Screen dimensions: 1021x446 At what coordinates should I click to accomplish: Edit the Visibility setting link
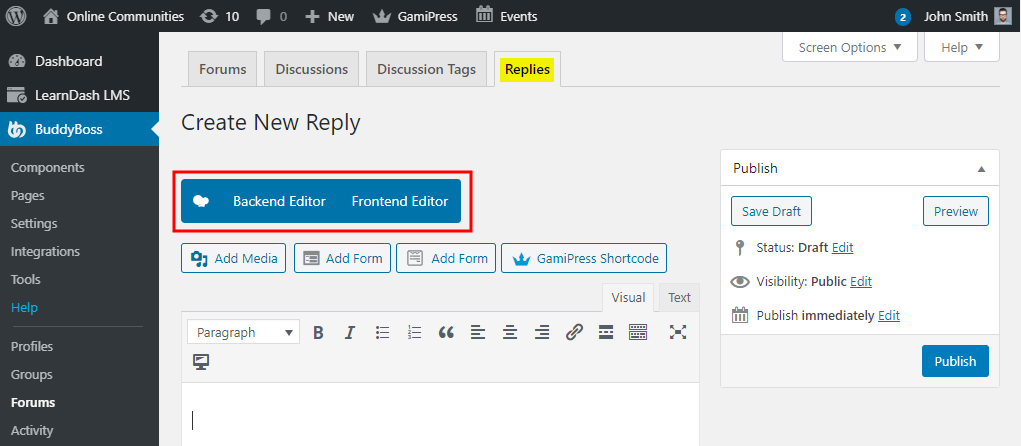(x=861, y=282)
